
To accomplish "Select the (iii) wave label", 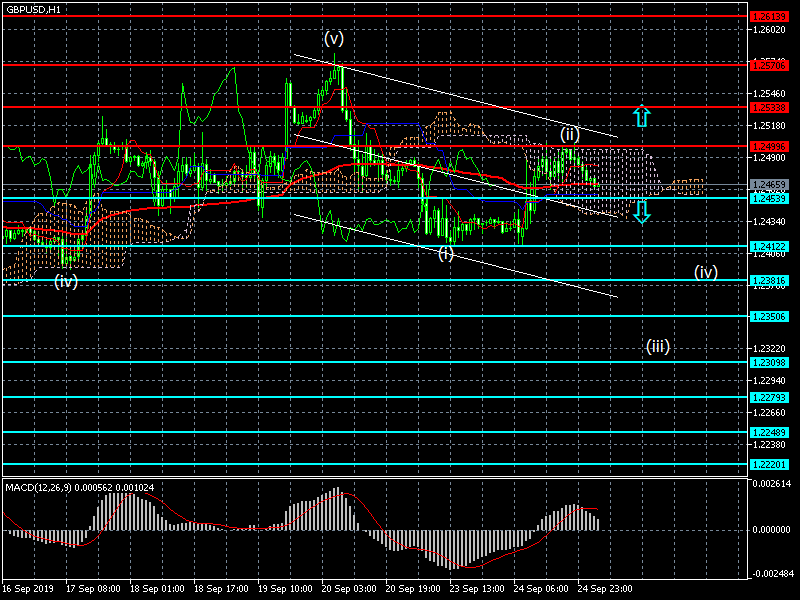I will click(658, 346).
